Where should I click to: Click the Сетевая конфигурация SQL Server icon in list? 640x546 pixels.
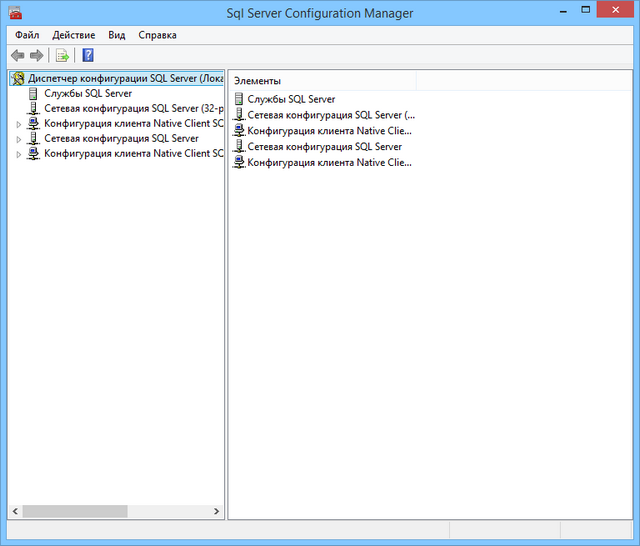[239, 146]
